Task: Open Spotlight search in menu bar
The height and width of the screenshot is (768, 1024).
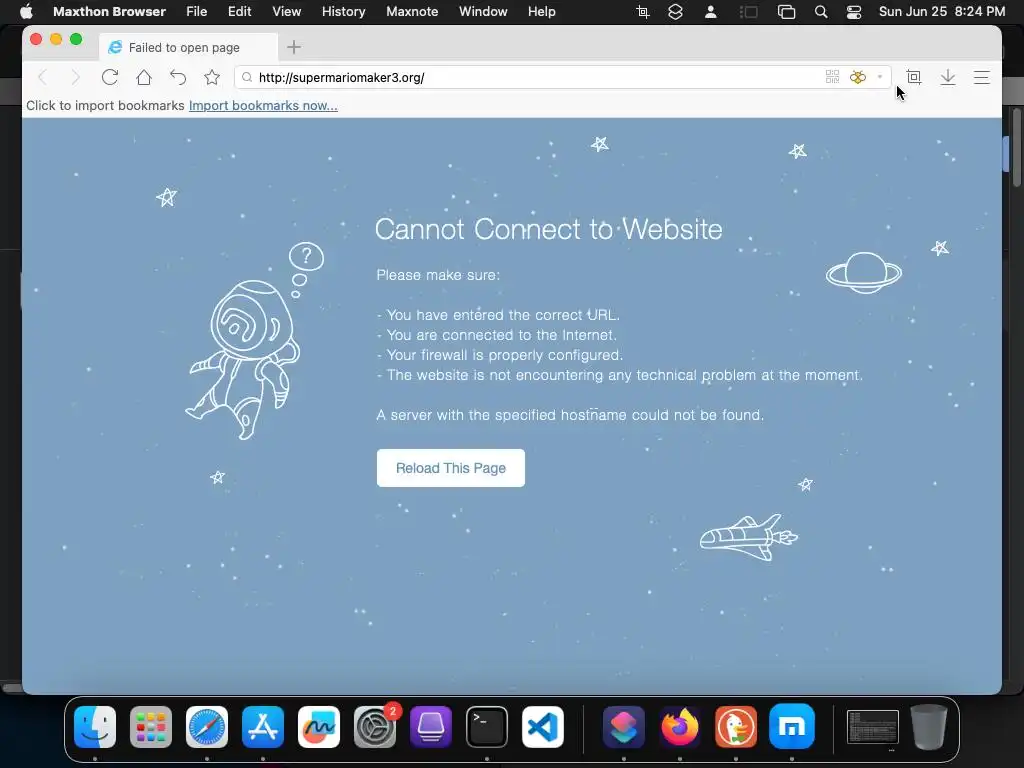Action: tap(821, 12)
